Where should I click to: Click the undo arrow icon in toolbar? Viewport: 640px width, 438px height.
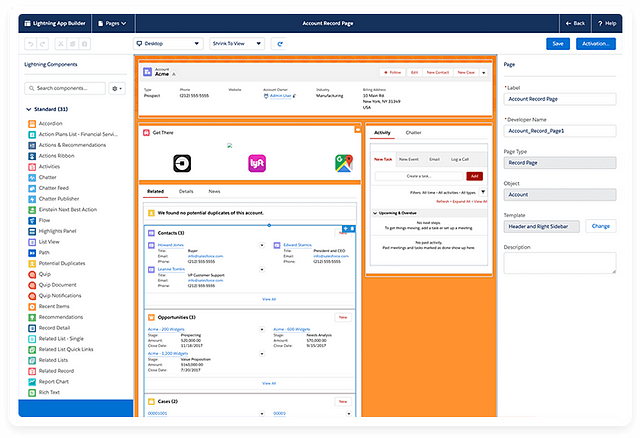pyautogui.click(x=31, y=44)
